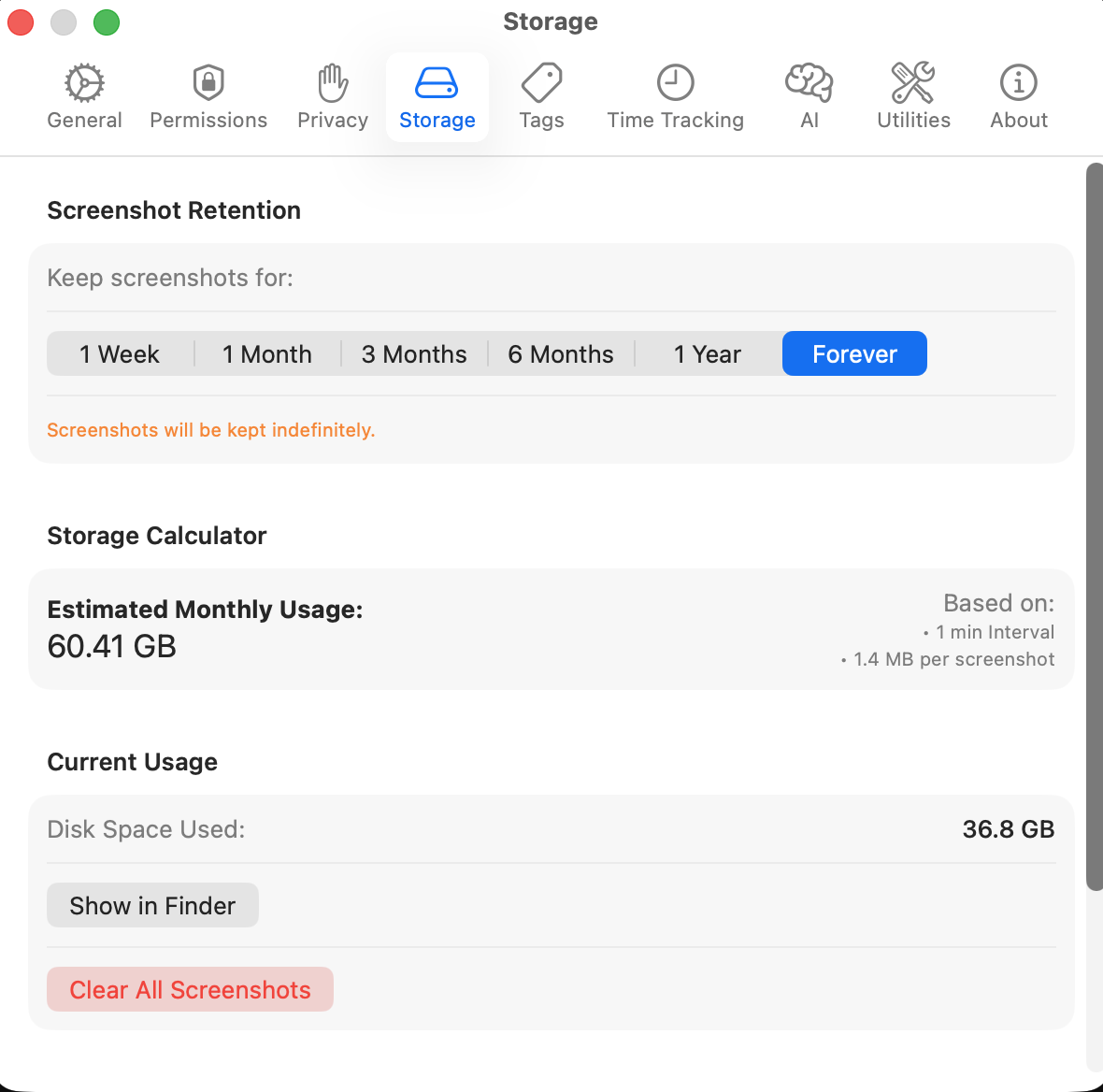Image resolution: width=1103 pixels, height=1092 pixels.
Task: Click Show in Finder
Action: (152, 905)
